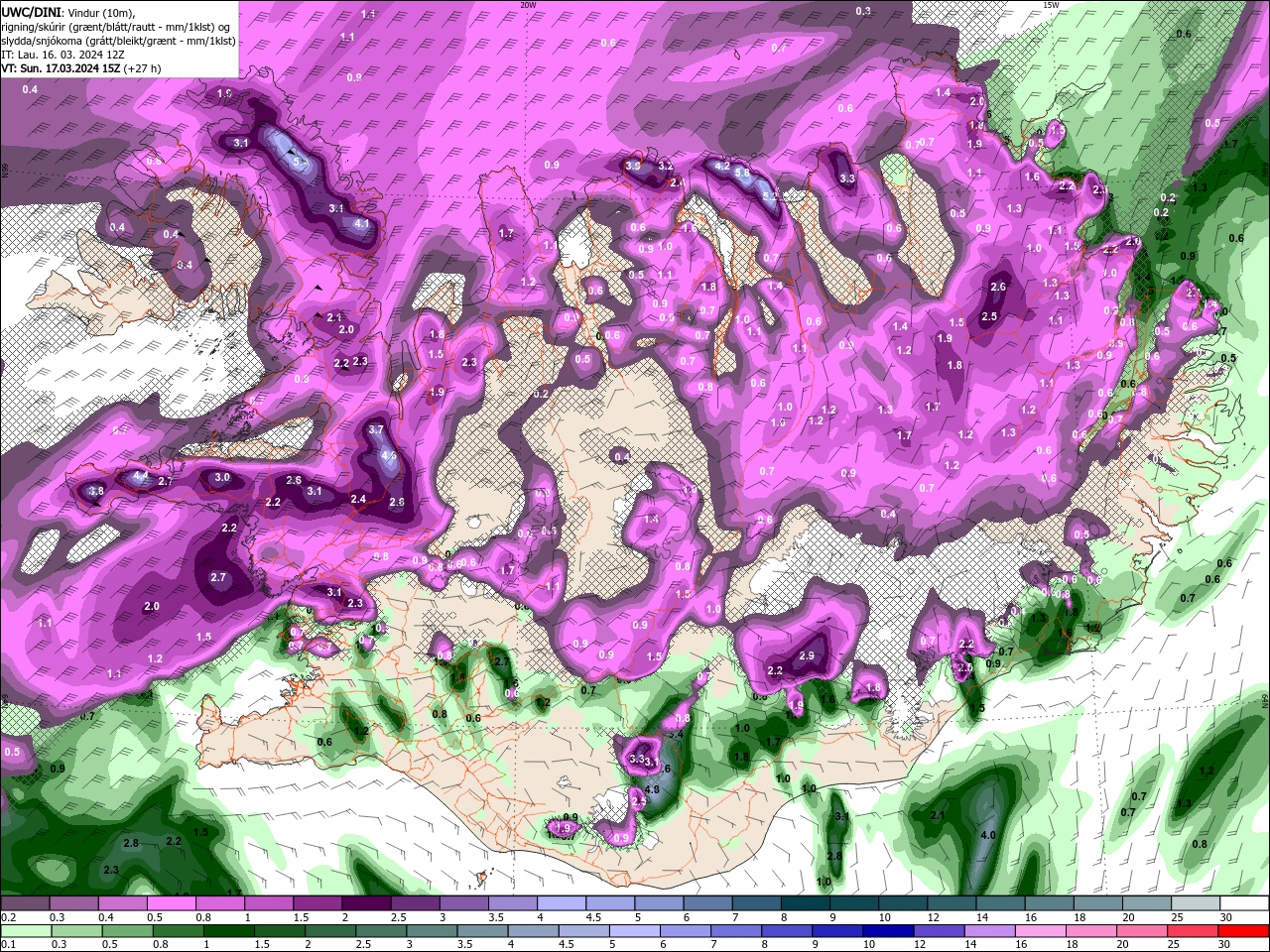Click the '0.2' label under the snow scale
Image resolution: width=1270 pixels, height=952 pixels.
pos(9,917)
